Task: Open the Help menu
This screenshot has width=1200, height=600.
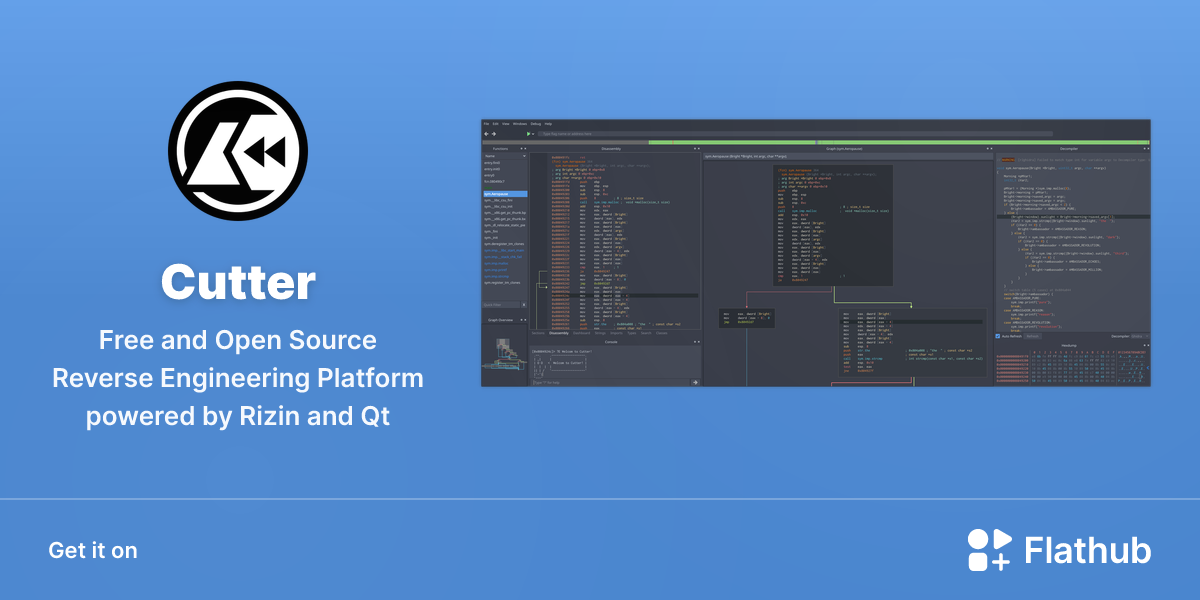Action: 548,123
